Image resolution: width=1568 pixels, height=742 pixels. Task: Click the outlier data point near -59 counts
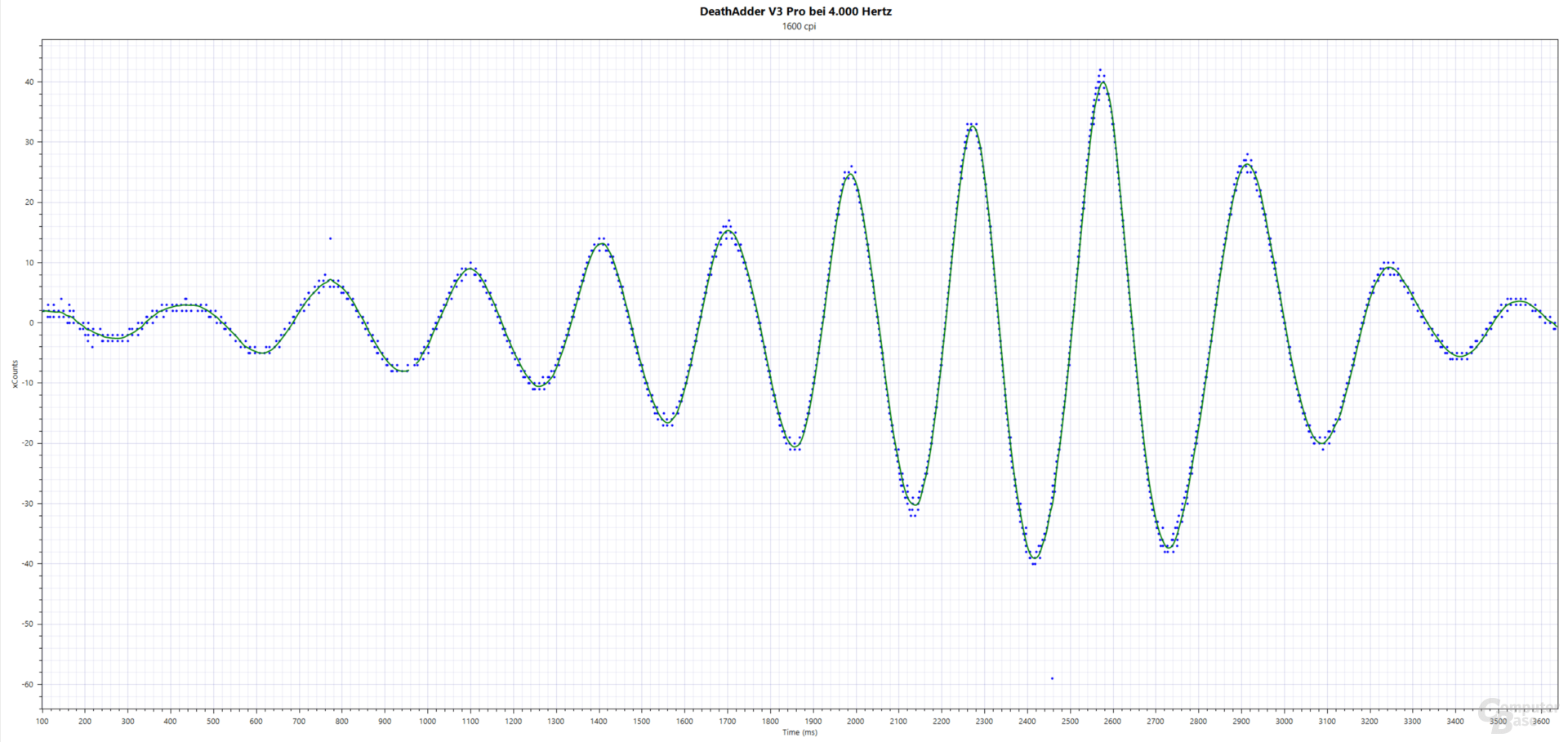click(1052, 678)
